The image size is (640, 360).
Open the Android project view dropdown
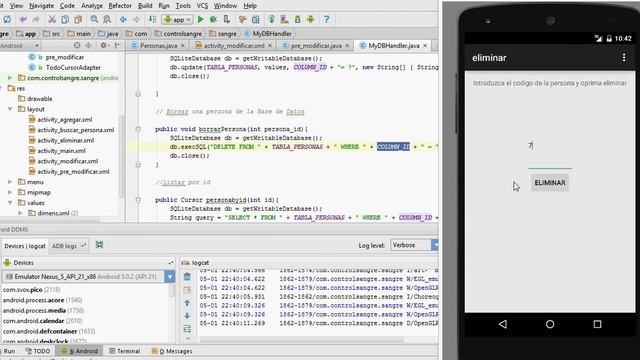20,45
